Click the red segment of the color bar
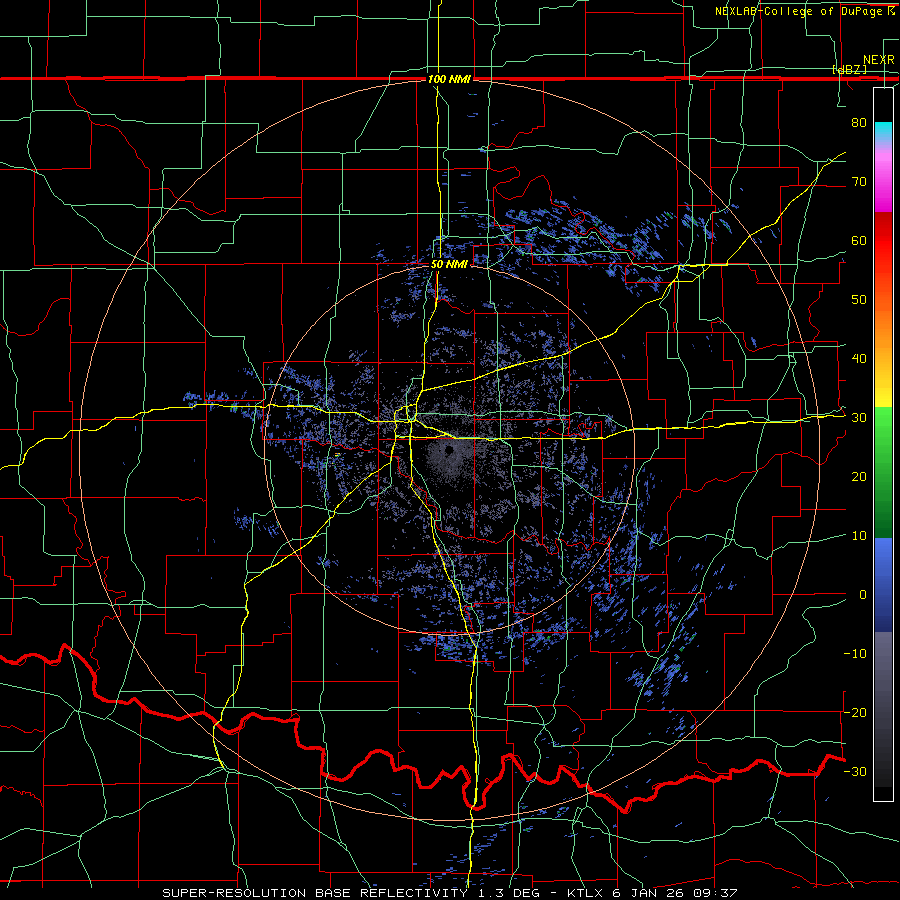This screenshot has width=900, height=900. 883,241
